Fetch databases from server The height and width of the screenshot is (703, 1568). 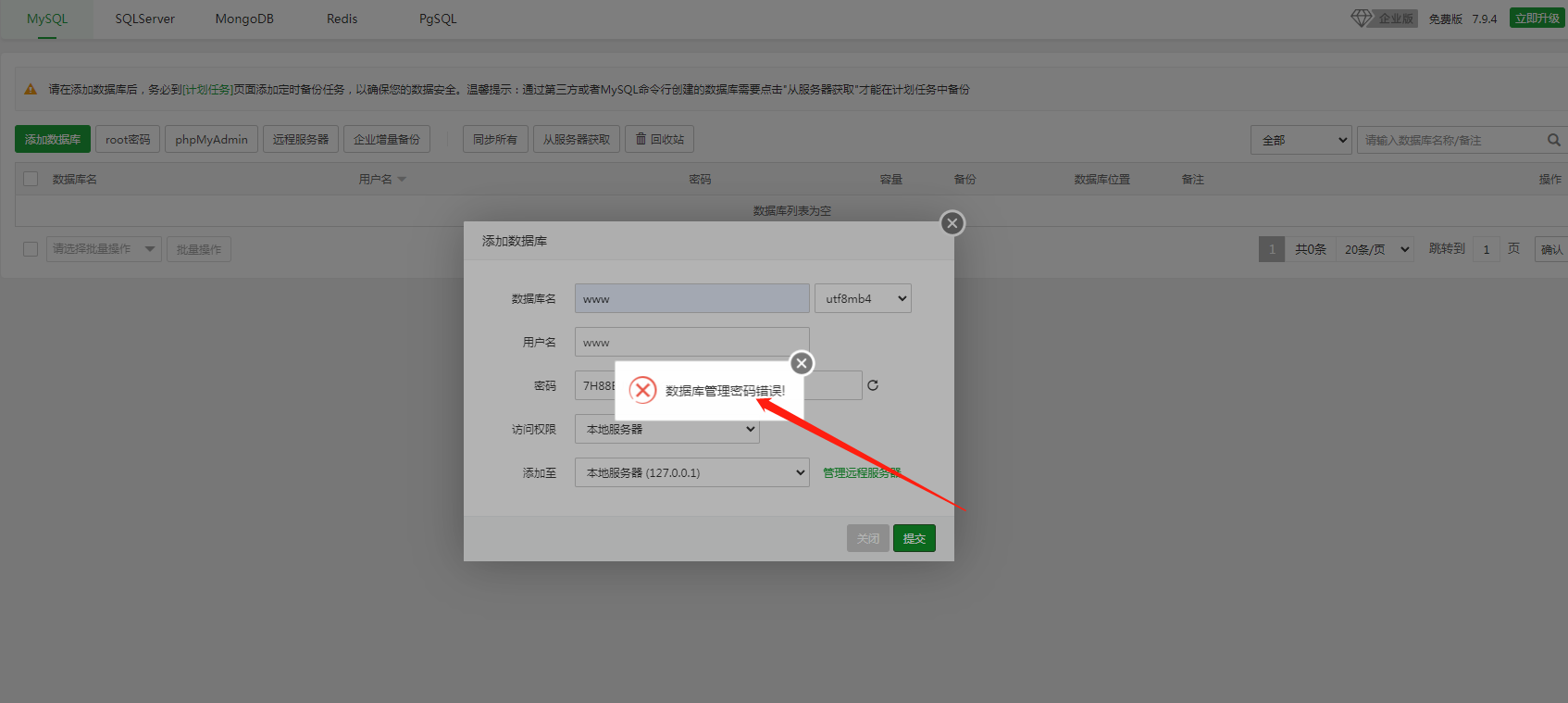click(x=577, y=139)
